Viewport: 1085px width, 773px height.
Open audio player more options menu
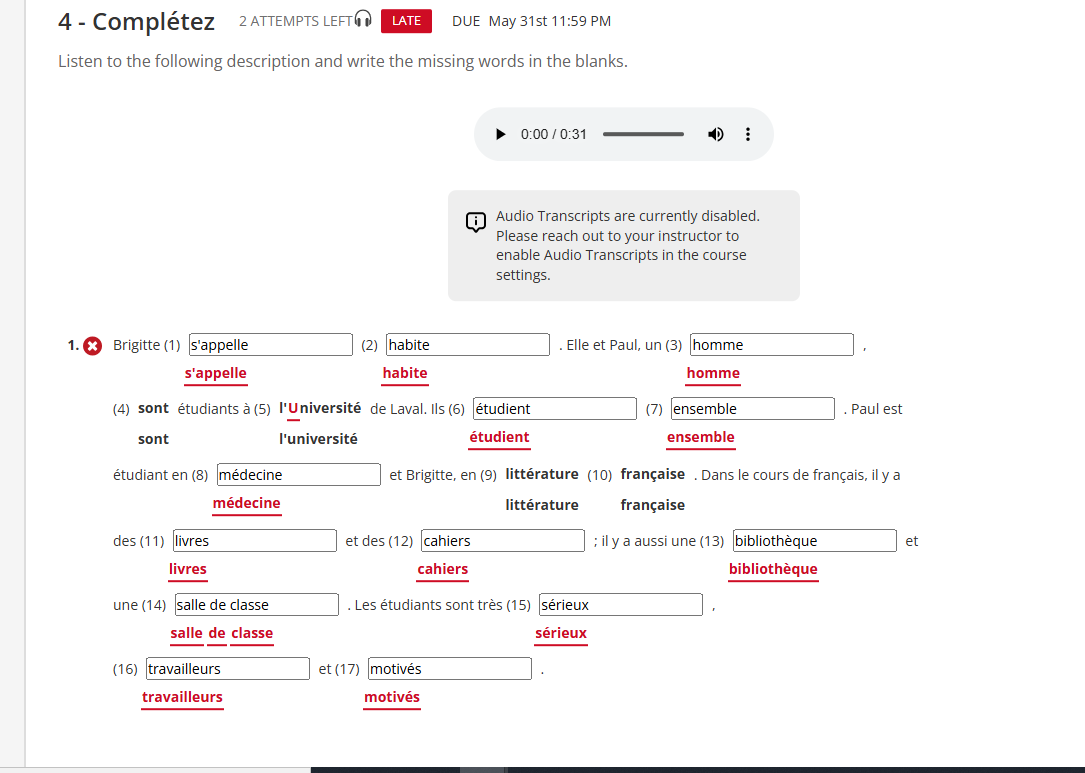748,134
